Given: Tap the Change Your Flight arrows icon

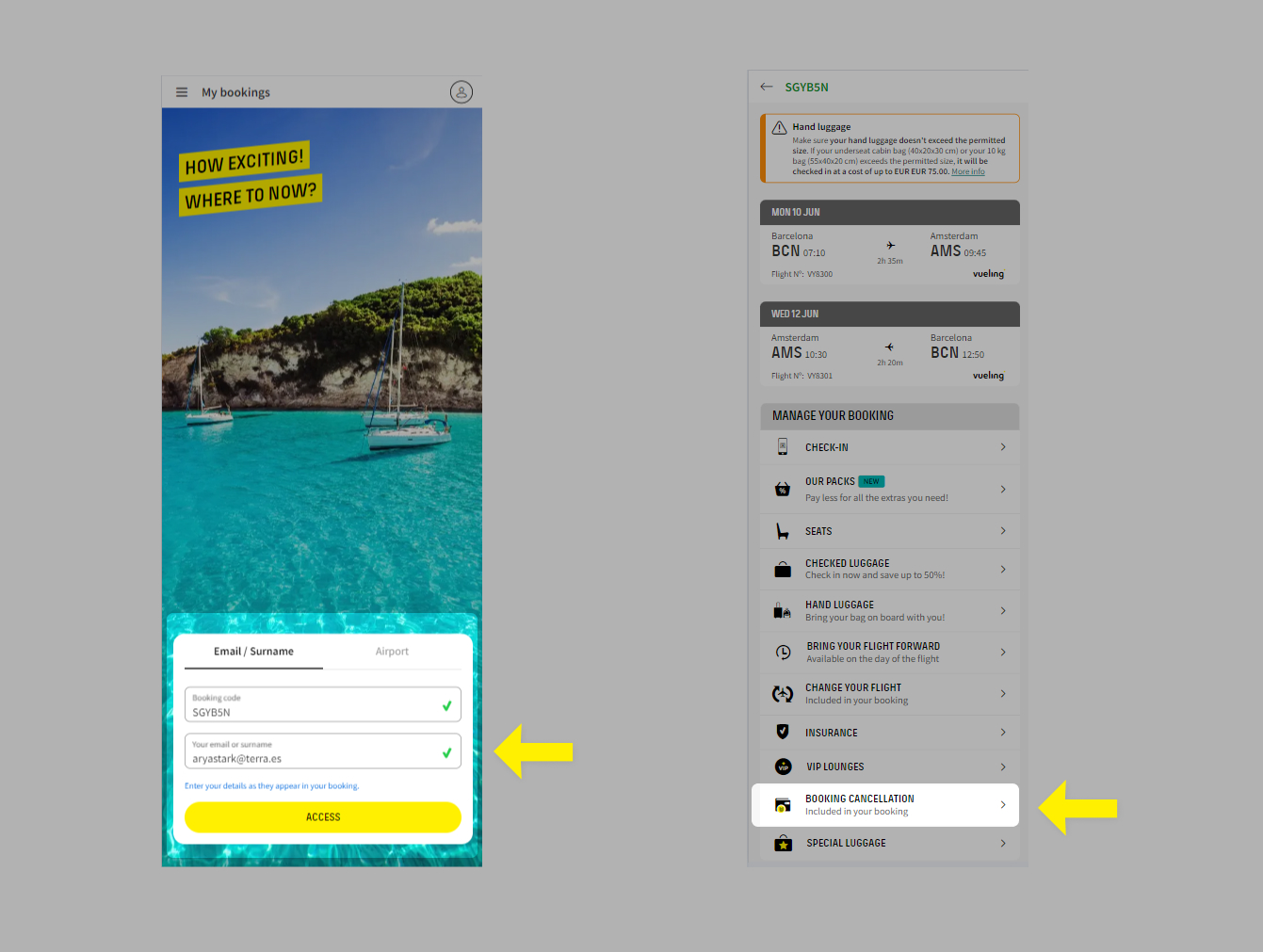Looking at the screenshot, I should tap(783, 694).
